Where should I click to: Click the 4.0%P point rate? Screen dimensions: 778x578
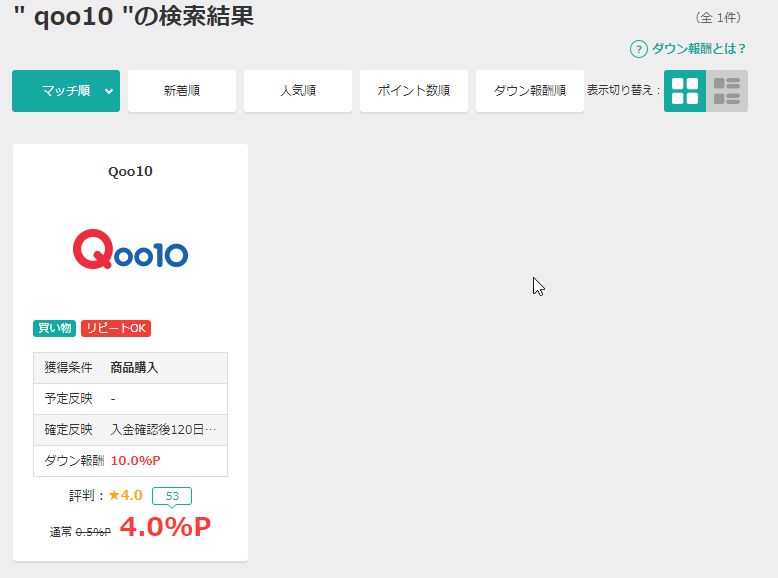pos(165,526)
